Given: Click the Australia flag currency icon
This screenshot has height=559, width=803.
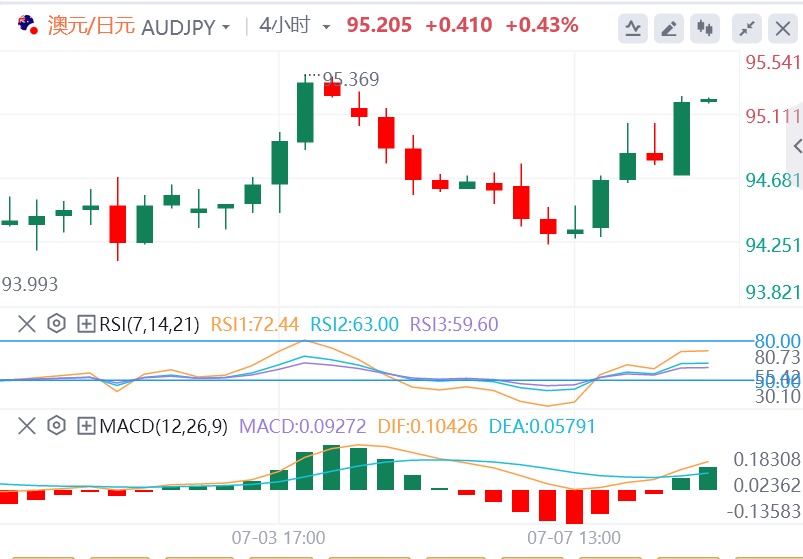Looking at the screenshot, I should (x=29, y=25).
